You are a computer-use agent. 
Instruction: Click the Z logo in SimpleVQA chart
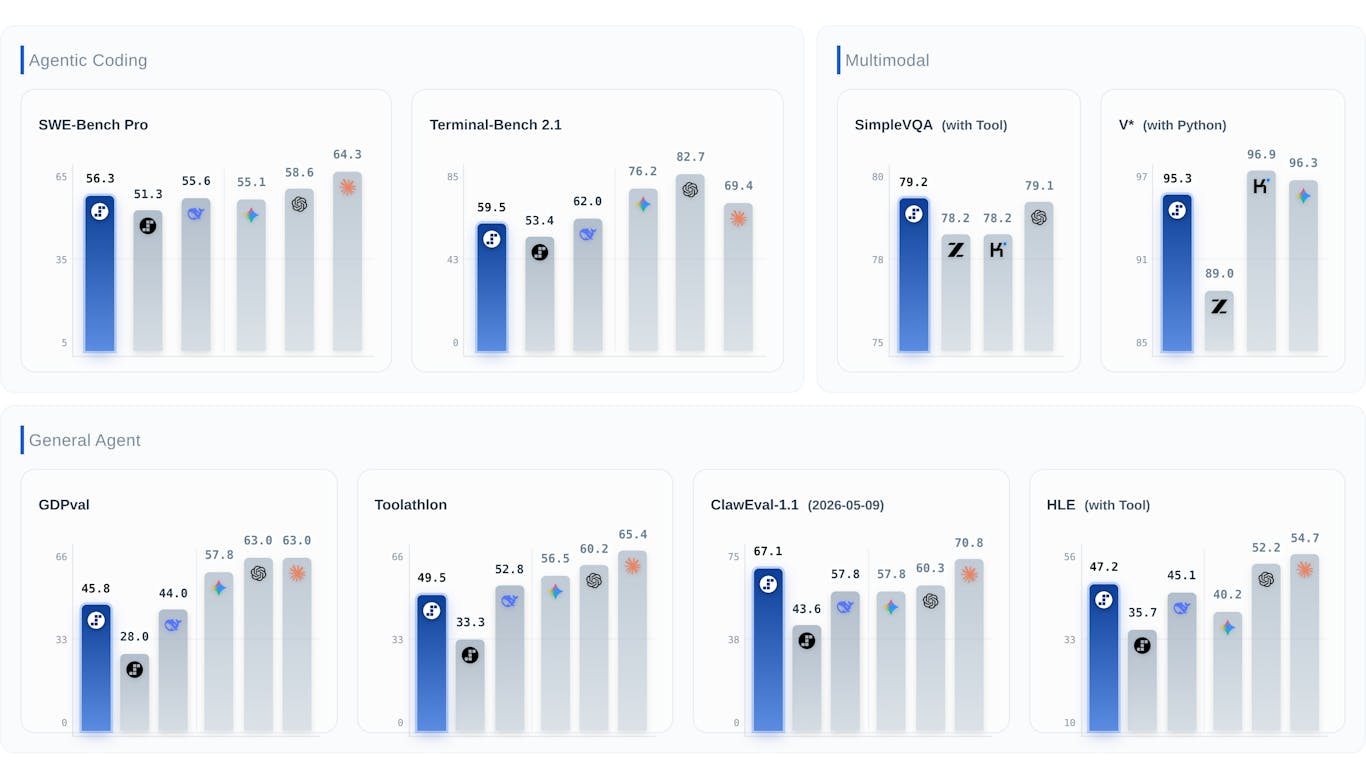point(956,250)
